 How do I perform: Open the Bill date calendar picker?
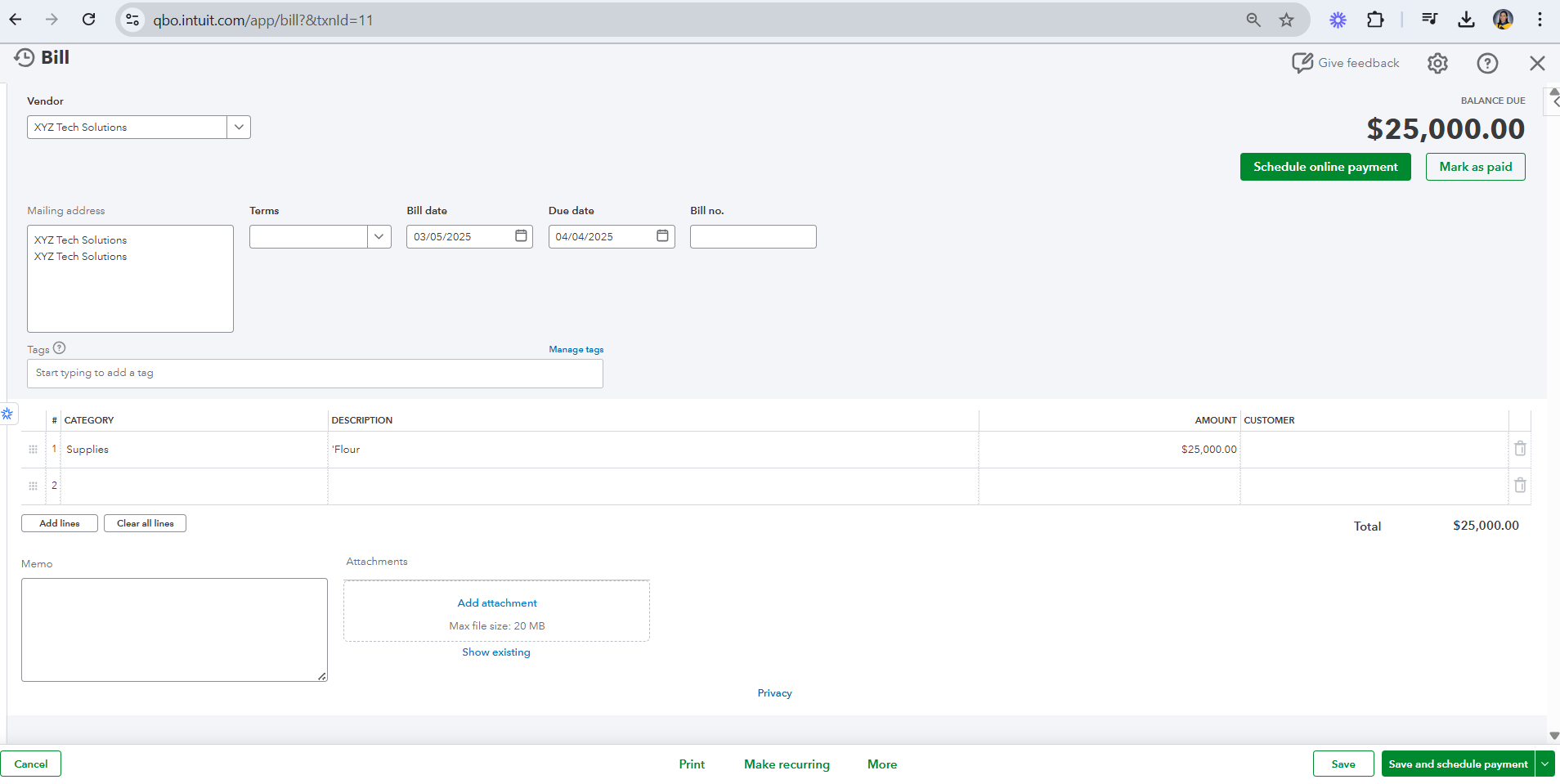pos(521,236)
